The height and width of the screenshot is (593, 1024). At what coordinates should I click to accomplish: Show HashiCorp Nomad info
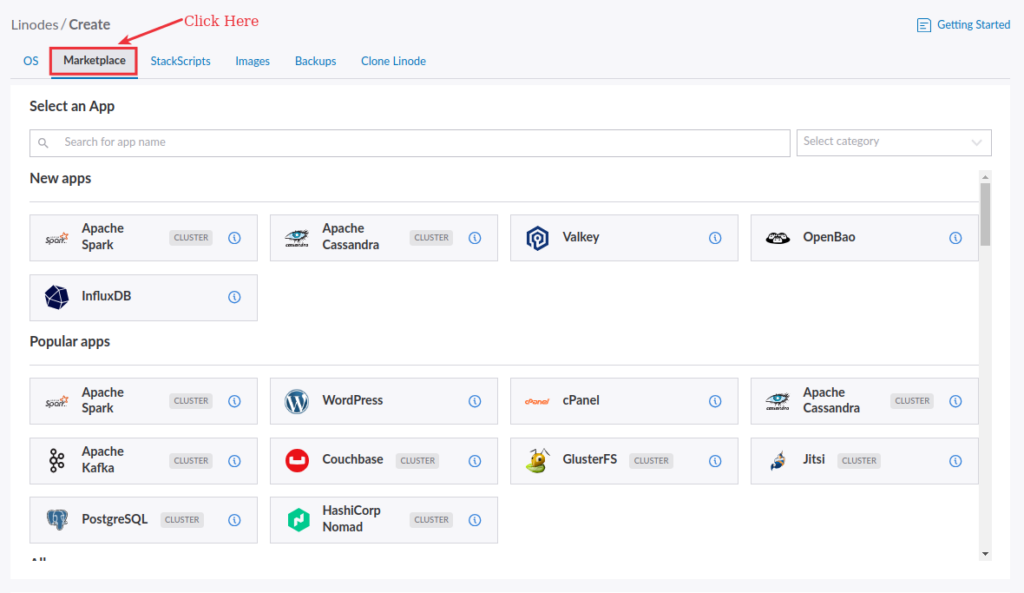pyautogui.click(x=475, y=520)
